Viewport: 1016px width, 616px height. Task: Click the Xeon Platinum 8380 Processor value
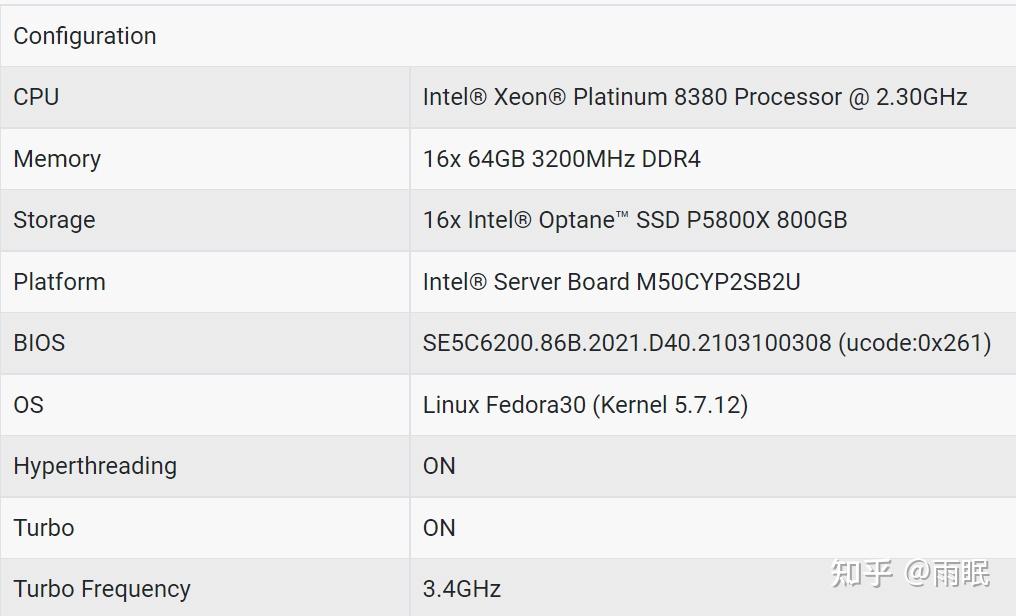coord(695,97)
